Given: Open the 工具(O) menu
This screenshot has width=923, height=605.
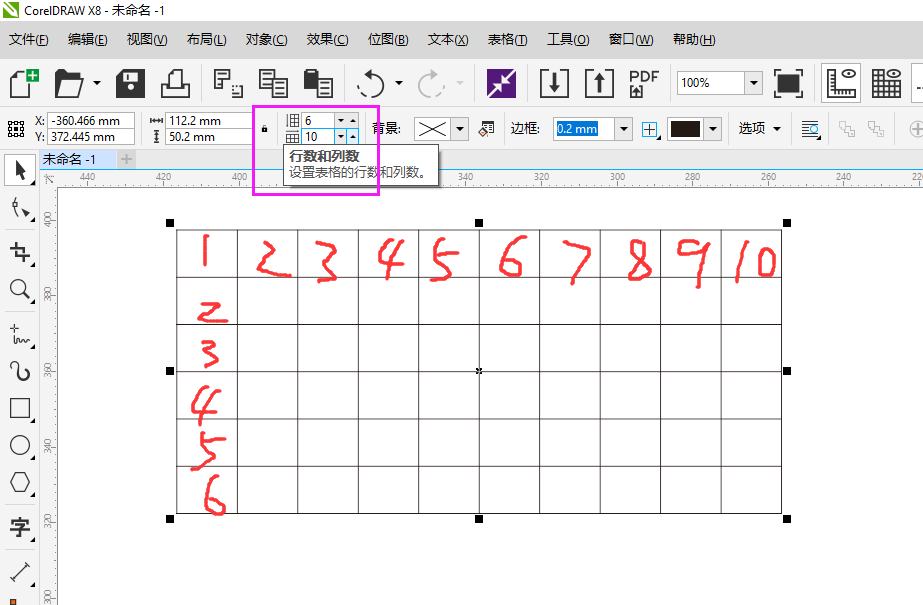Looking at the screenshot, I should tap(567, 39).
